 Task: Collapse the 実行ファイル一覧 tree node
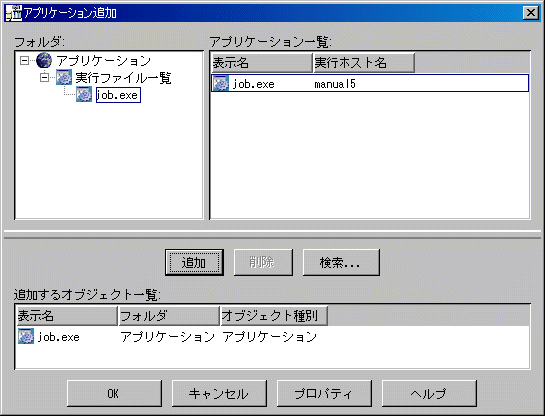(44, 77)
